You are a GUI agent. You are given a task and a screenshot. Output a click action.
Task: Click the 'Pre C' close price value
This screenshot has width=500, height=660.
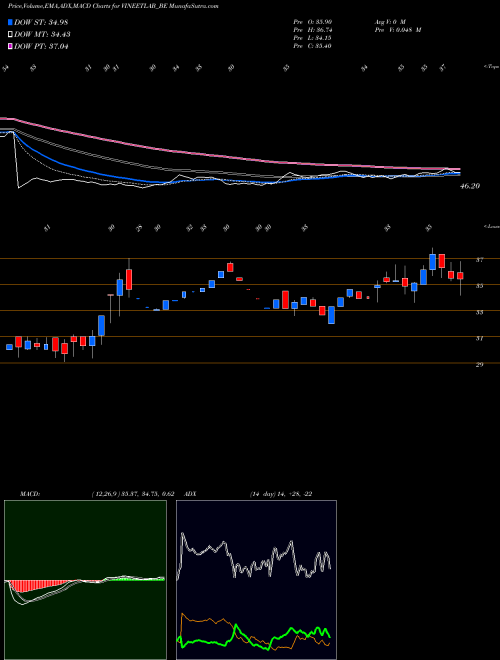313,46
